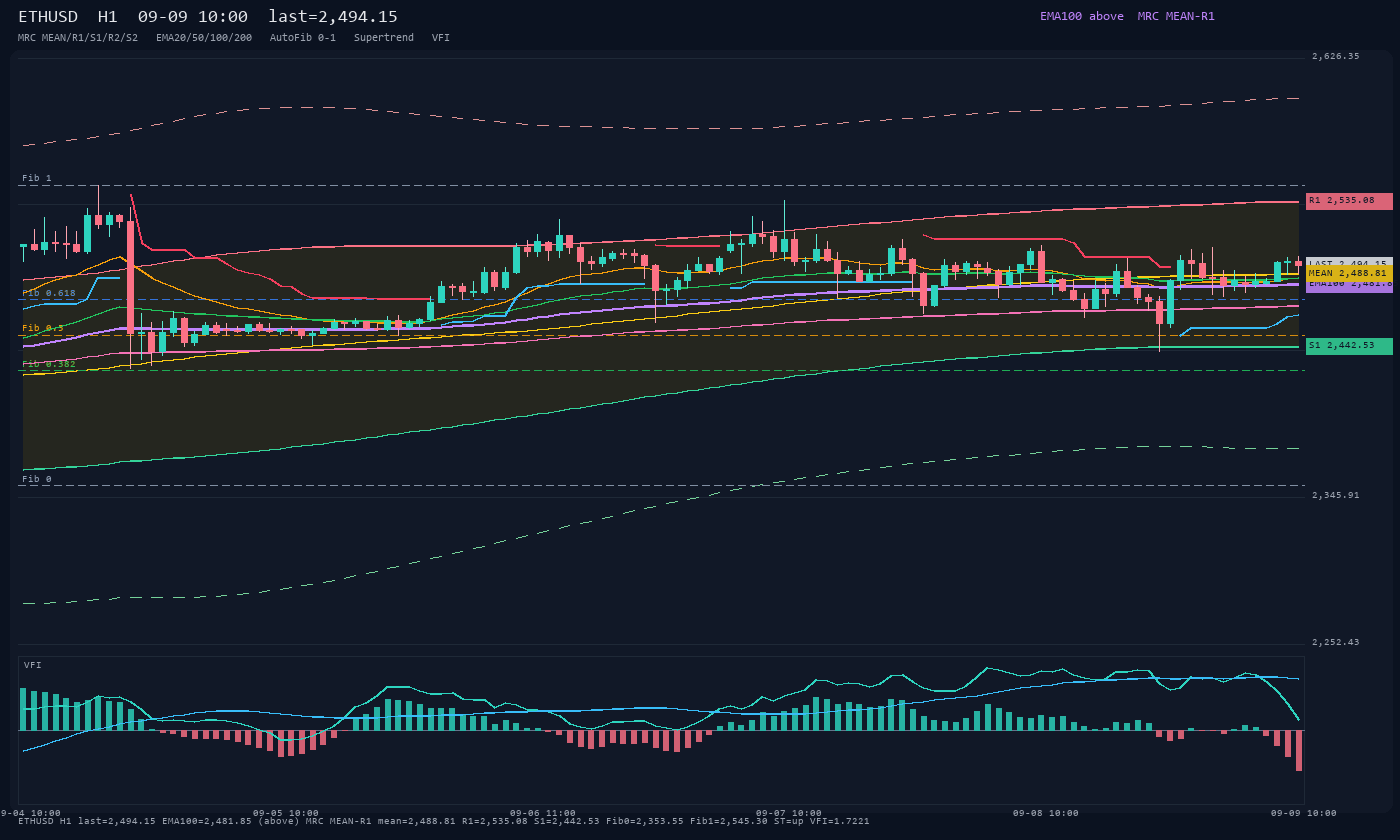Click the yellow MEAN 2,488.81 price tag
The width and height of the screenshot is (1400, 840).
(1349, 273)
